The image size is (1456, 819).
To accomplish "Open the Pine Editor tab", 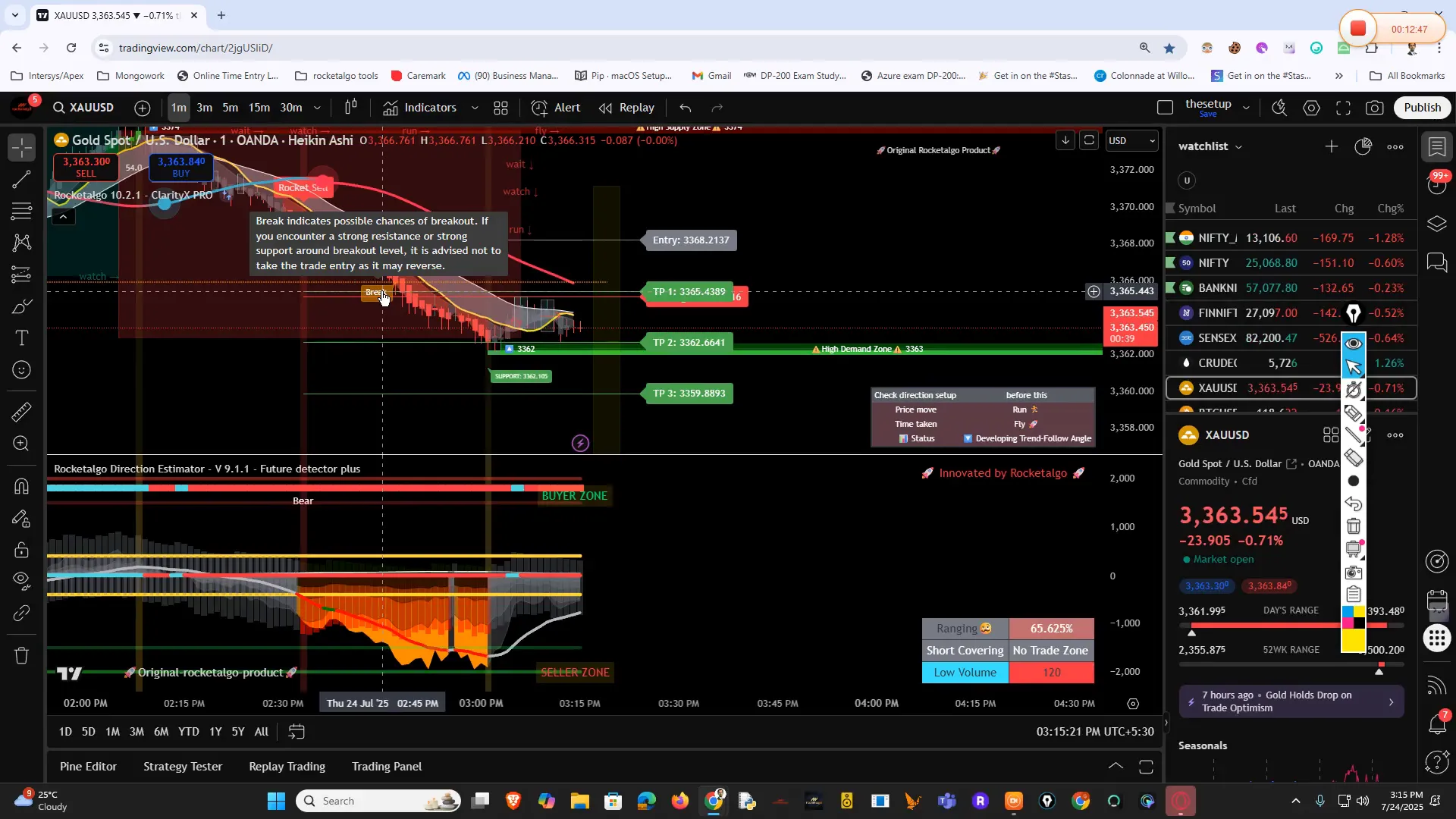I will coord(88,767).
